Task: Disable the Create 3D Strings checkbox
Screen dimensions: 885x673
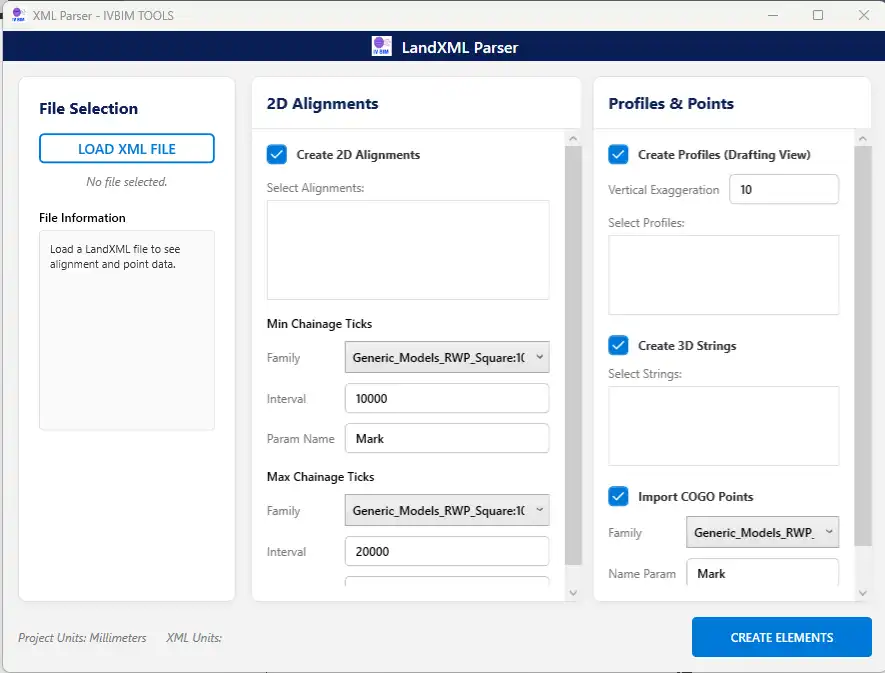Action: [x=618, y=346]
